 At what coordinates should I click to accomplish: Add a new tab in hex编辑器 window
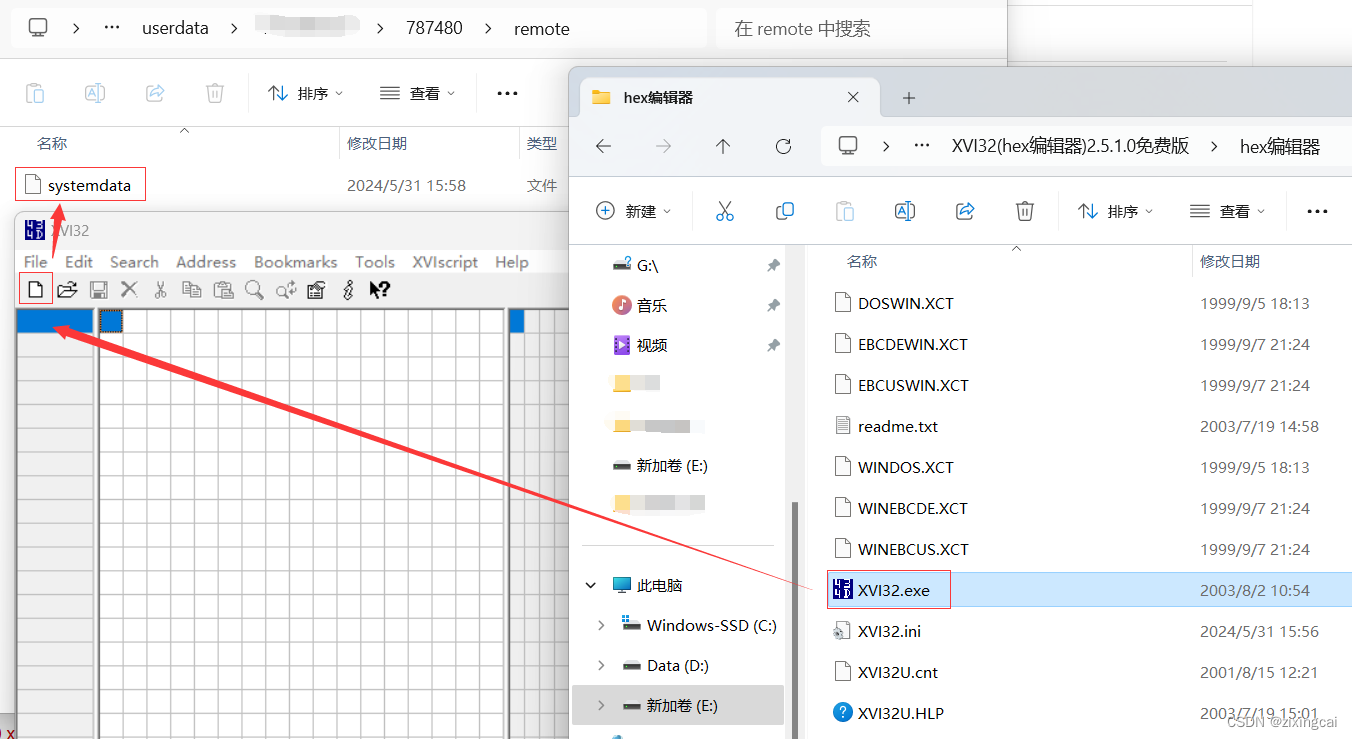click(909, 97)
